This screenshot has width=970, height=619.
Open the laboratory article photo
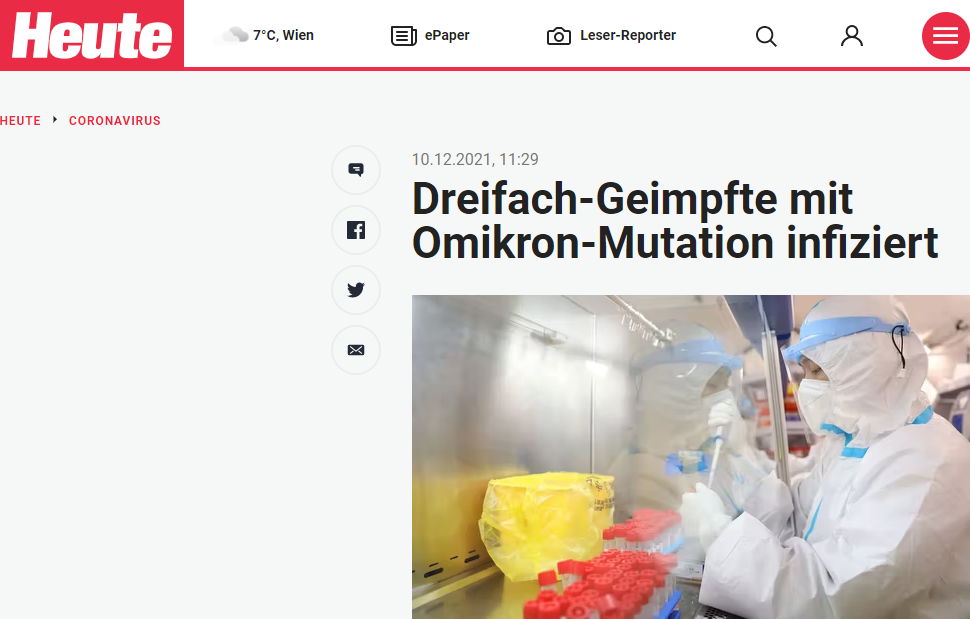690,457
